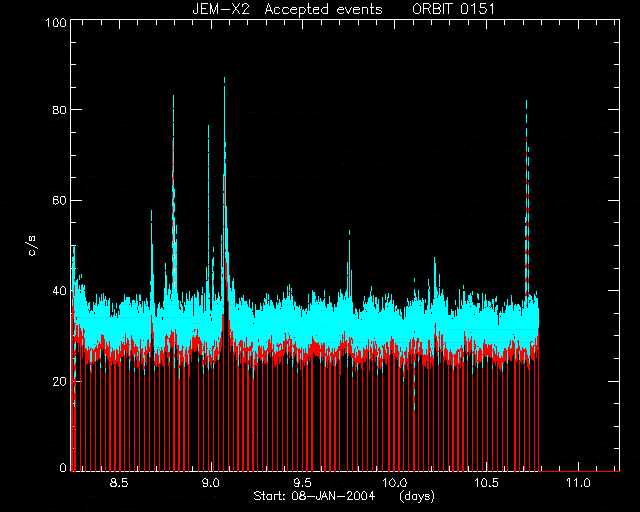
Task: Click the plot title 'JEM-X2 Accepted events'
Action: [x=287, y=9]
